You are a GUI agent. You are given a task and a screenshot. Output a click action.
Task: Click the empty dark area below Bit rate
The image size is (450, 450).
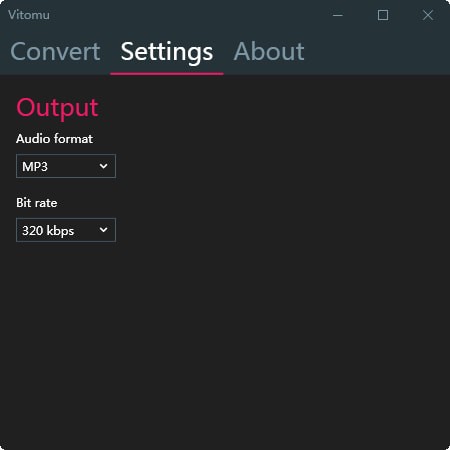click(x=225, y=343)
